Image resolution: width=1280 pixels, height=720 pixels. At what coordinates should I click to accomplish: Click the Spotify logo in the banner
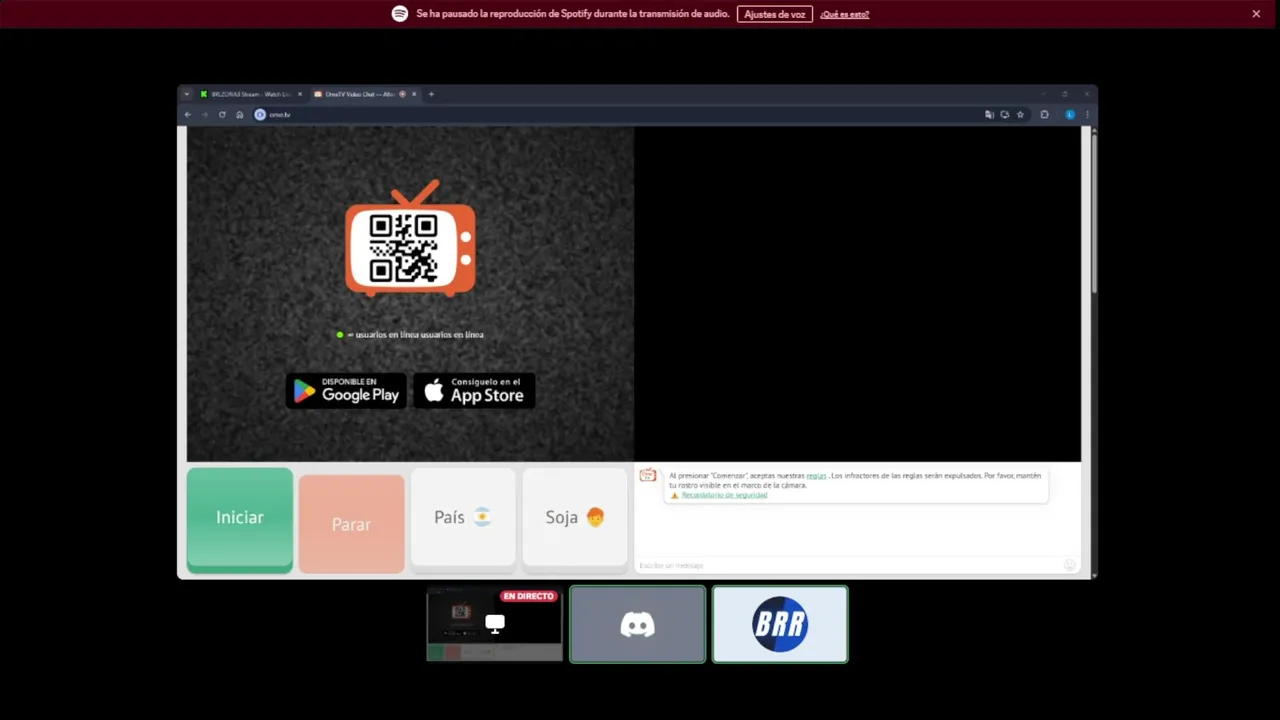[400, 14]
